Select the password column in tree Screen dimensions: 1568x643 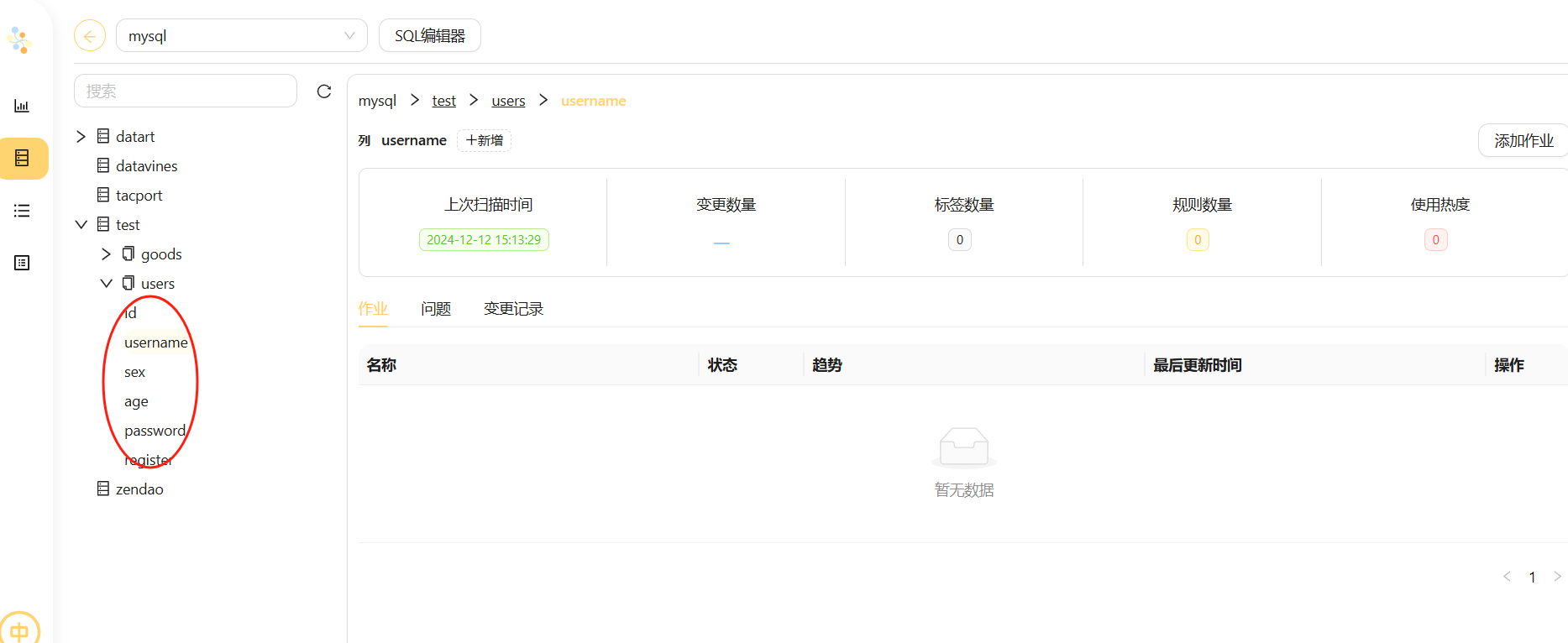(155, 431)
